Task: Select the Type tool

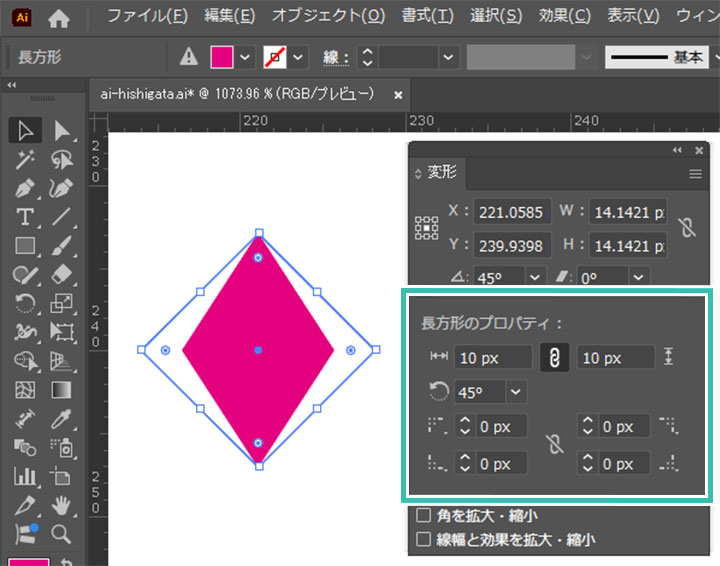Action: click(25, 216)
